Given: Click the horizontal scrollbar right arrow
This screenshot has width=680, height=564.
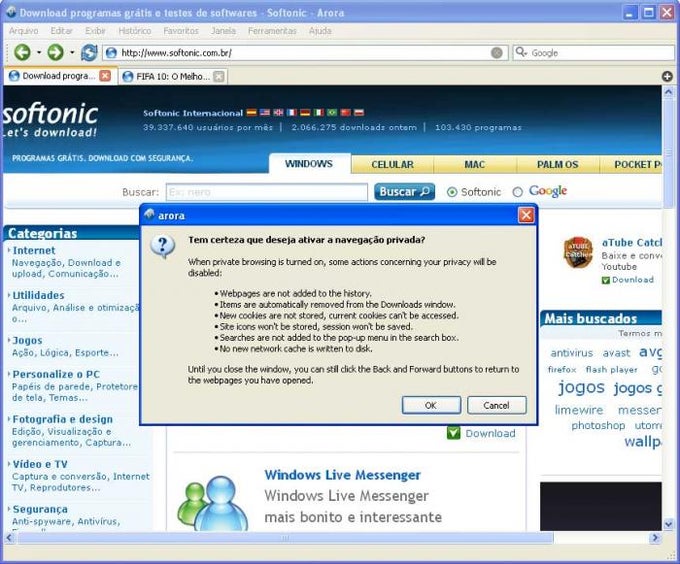Looking at the screenshot, I should tap(655, 538).
